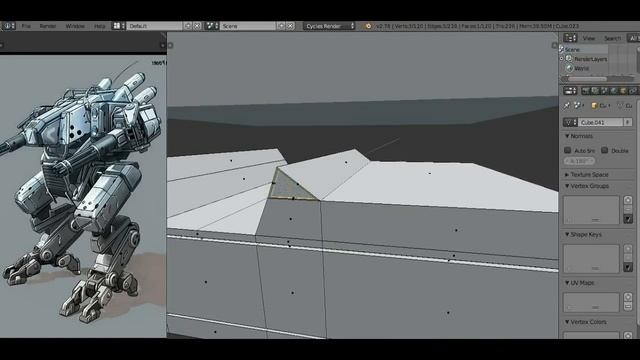Open the Outliner editor type selector
The height and width of the screenshot is (360, 640).
coord(570,38)
